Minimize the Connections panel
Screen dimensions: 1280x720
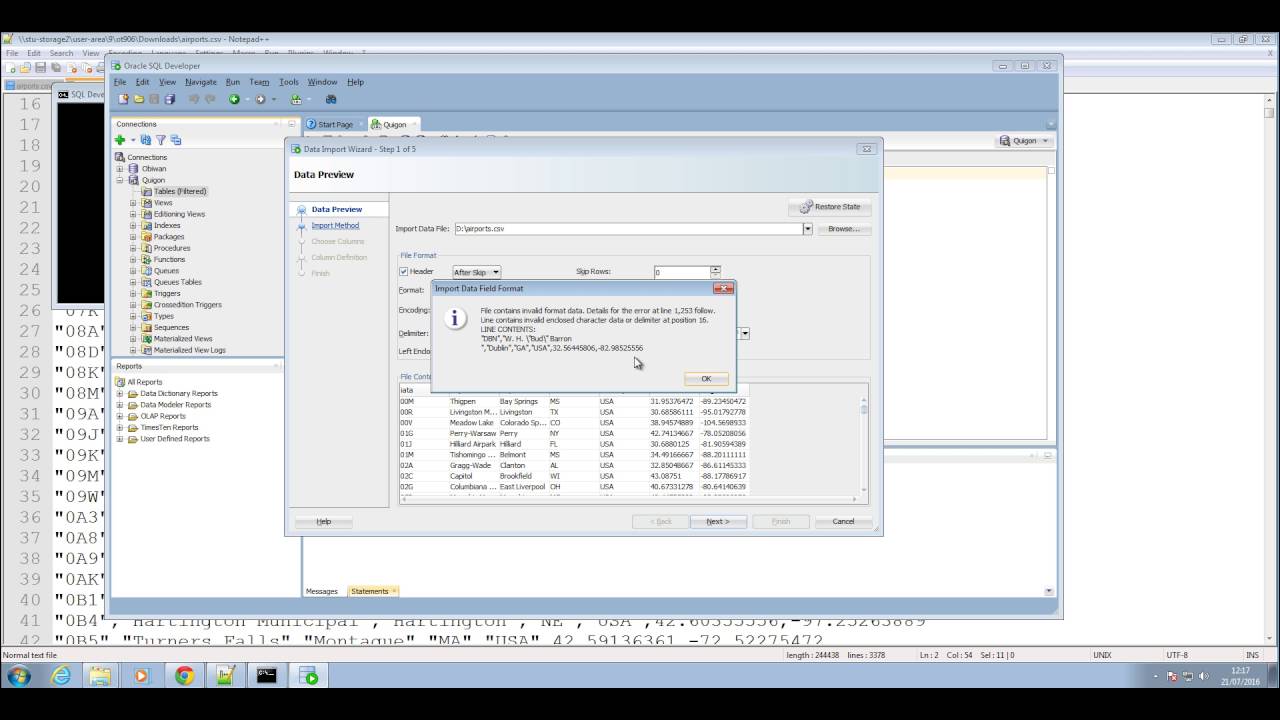[291, 124]
